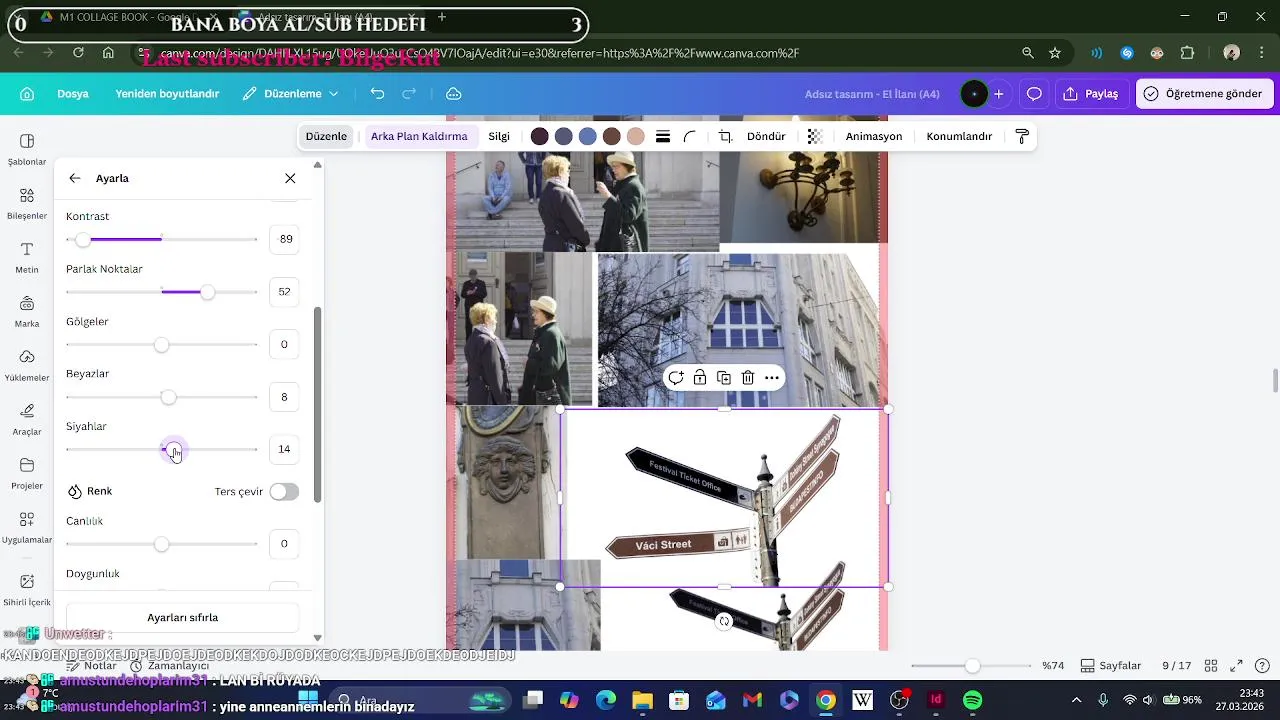Open the Konumlandır option

pyautogui.click(x=959, y=137)
